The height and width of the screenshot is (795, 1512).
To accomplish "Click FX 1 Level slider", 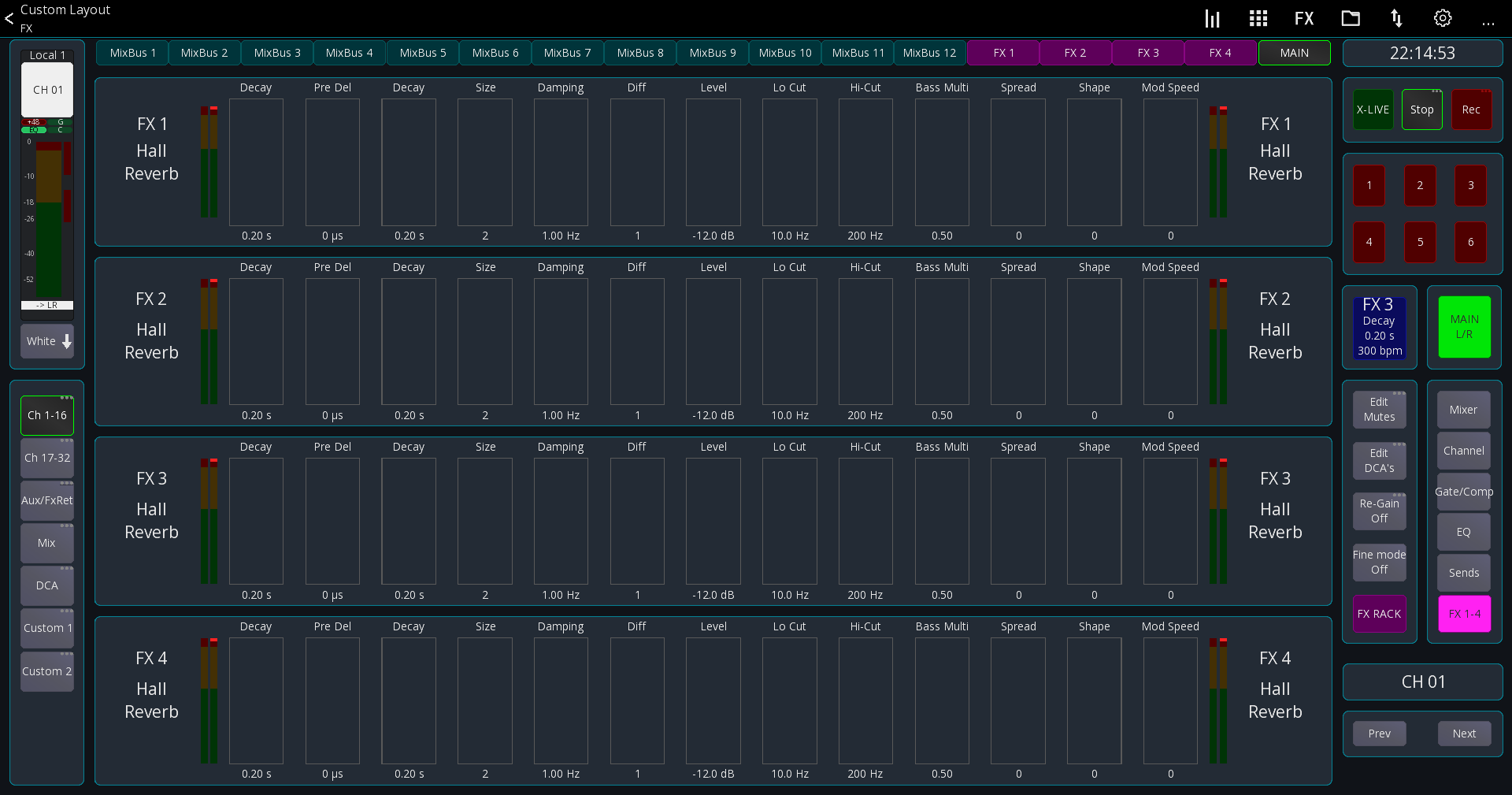I will click(713, 162).
